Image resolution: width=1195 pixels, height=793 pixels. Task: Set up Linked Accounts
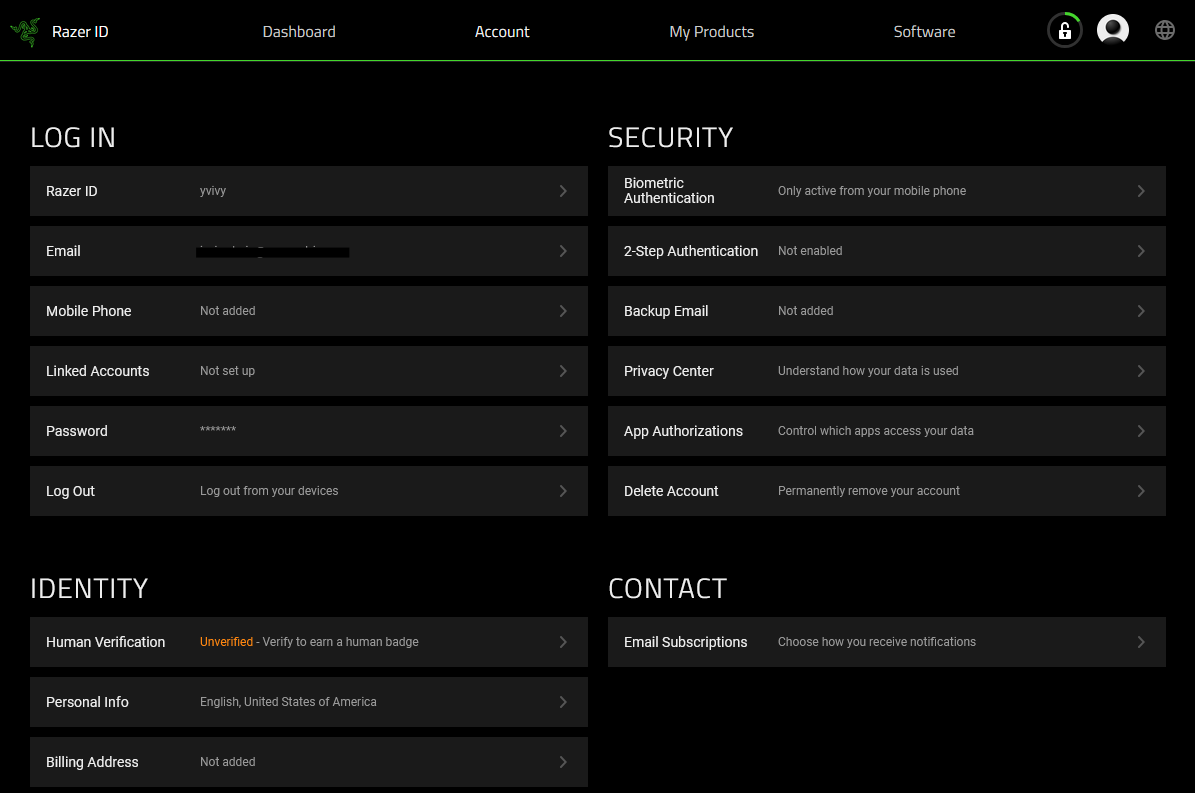(309, 371)
